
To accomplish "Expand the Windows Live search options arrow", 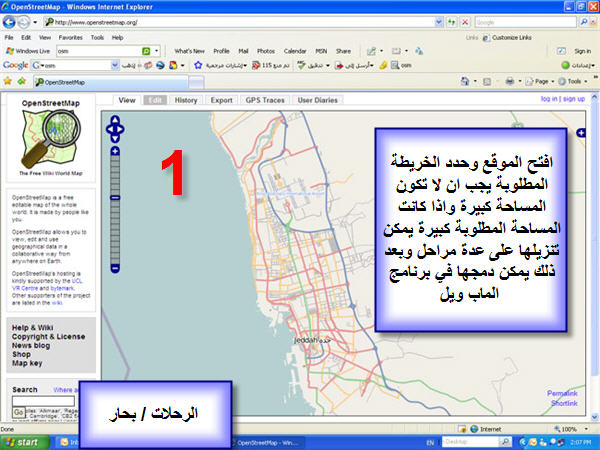I will pyautogui.click(x=157, y=51).
